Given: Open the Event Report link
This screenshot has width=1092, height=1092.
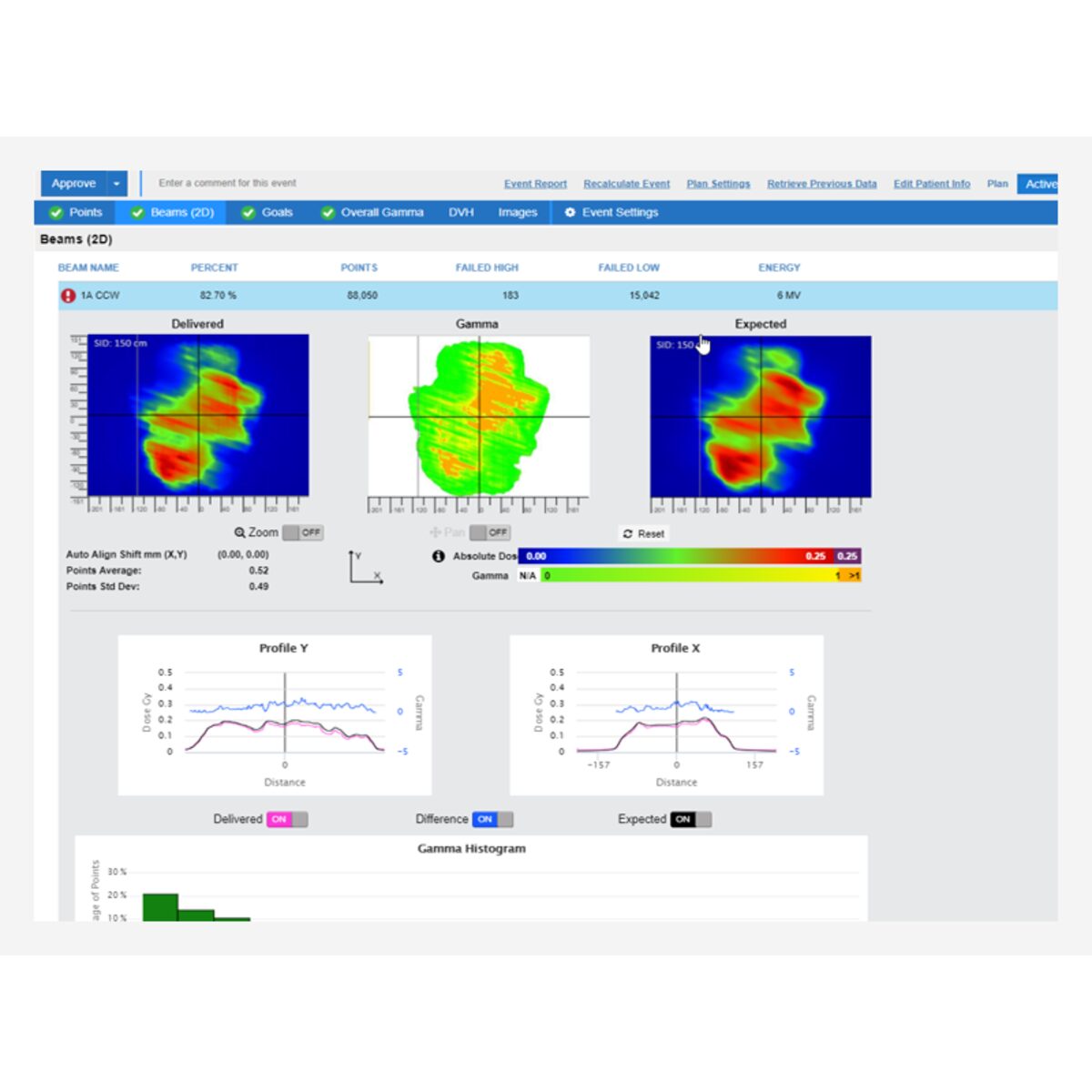Looking at the screenshot, I should pyautogui.click(x=535, y=184).
